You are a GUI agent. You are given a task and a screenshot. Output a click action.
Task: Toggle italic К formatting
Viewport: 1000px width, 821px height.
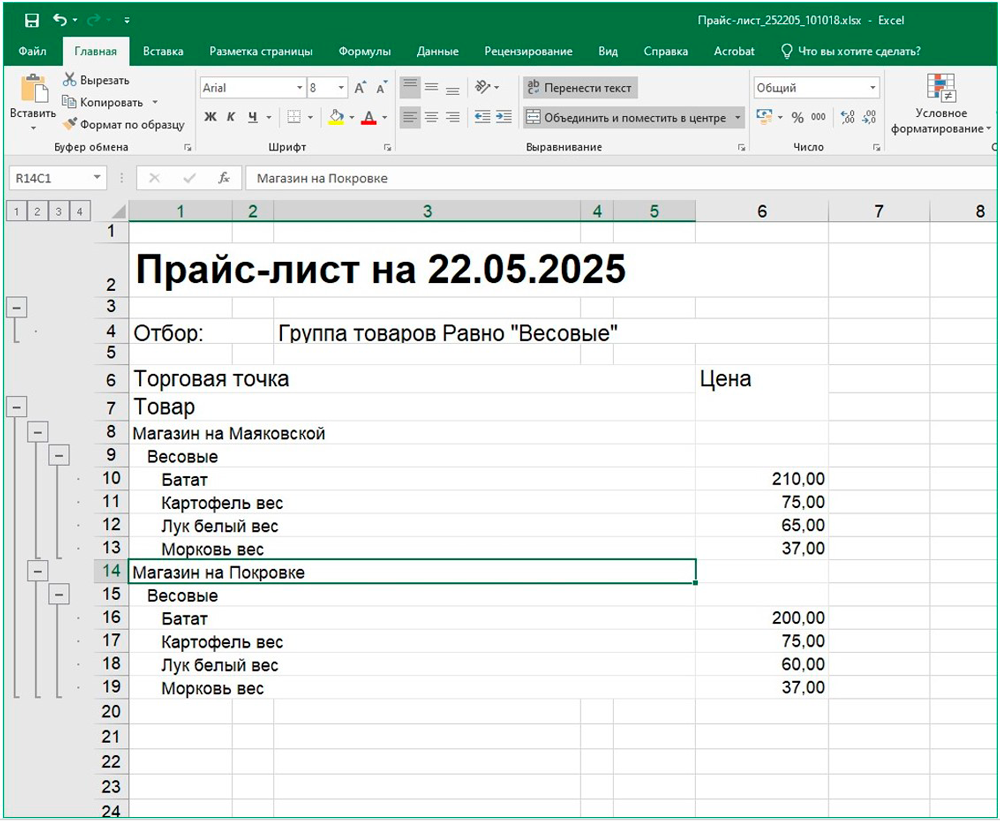[231, 117]
